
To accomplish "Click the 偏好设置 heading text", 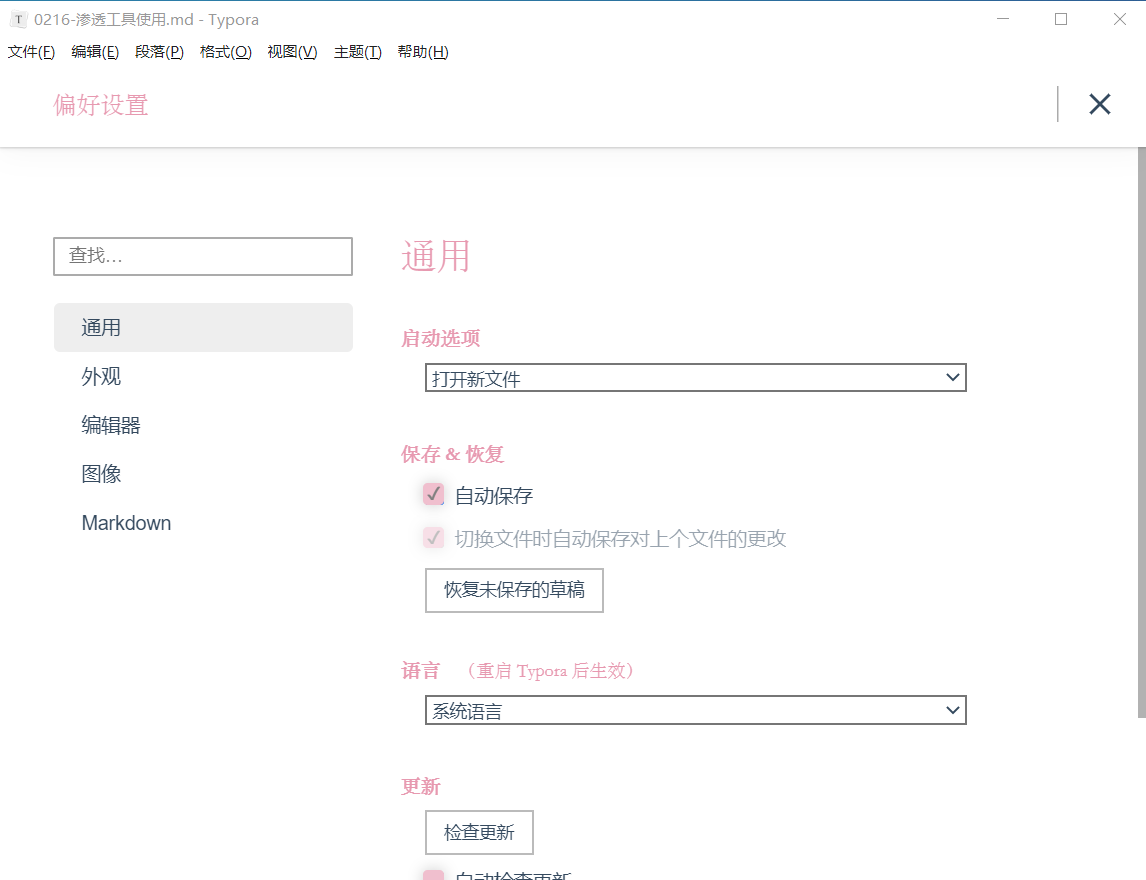I will pos(101,105).
